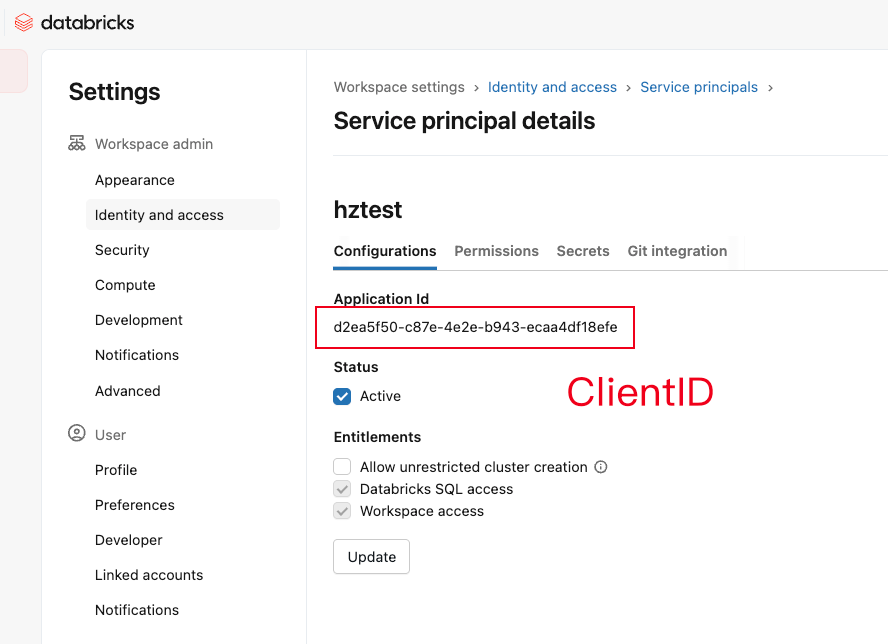
Task: Open Notifications under Workspace admin
Action: 137,355
